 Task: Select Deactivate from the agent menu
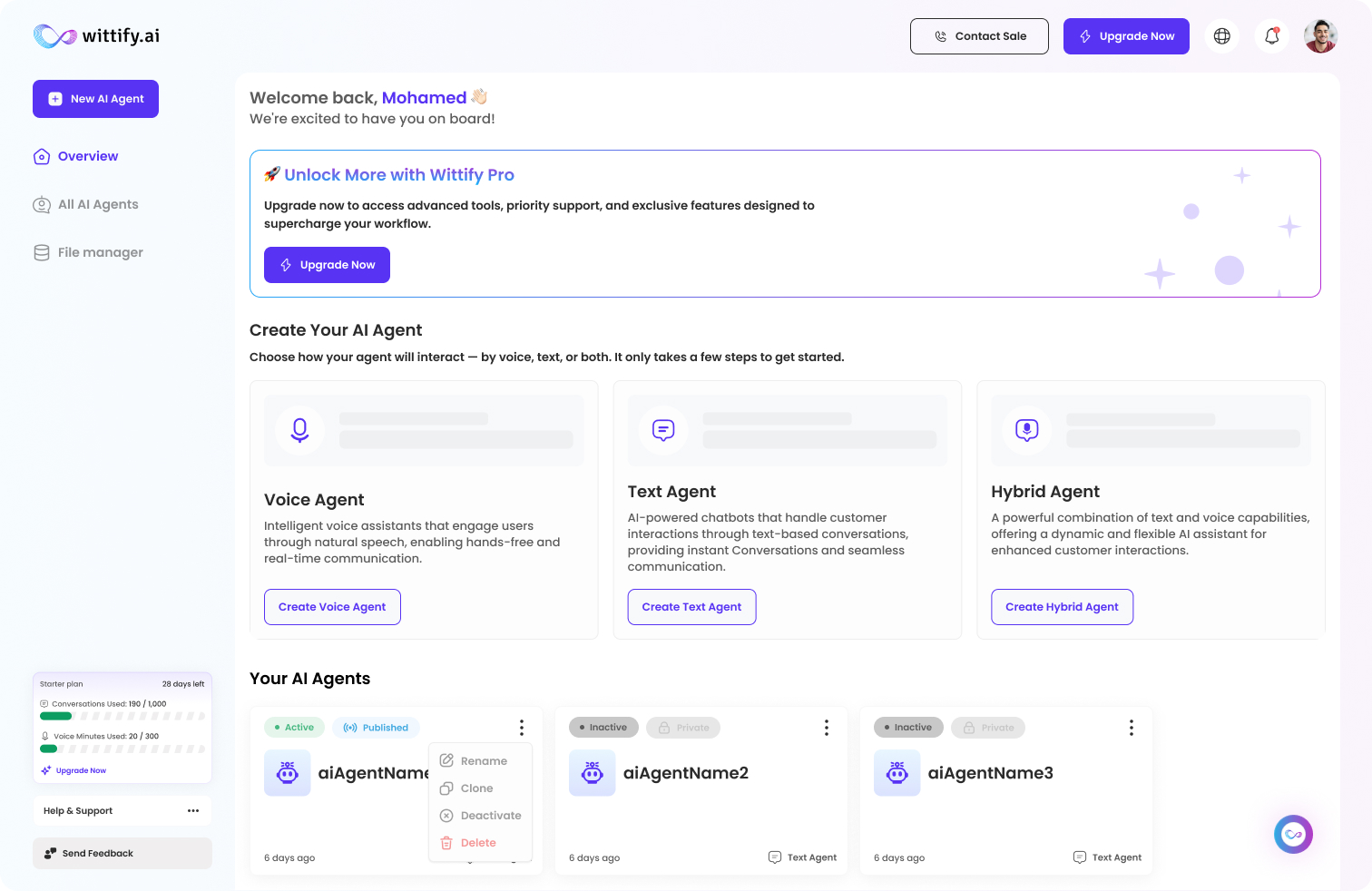click(480, 816)
